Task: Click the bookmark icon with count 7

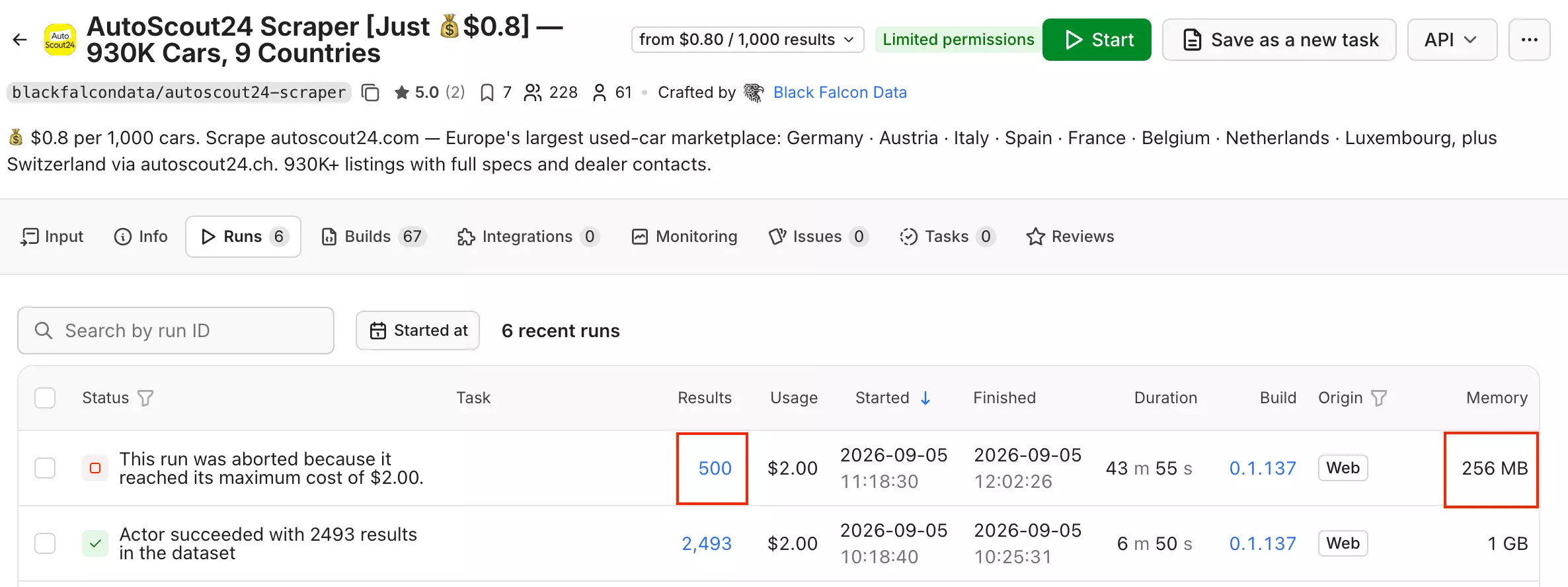Action: coord(487,93)
